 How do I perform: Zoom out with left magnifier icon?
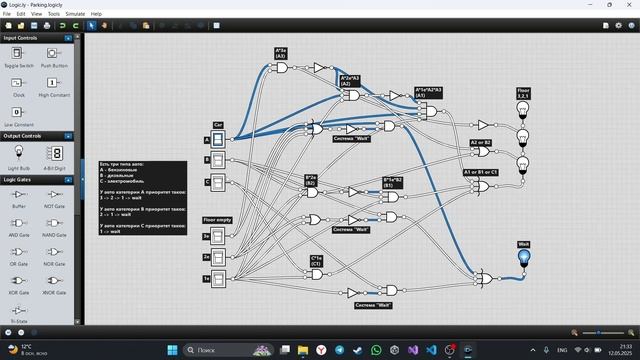click(575, 333)
